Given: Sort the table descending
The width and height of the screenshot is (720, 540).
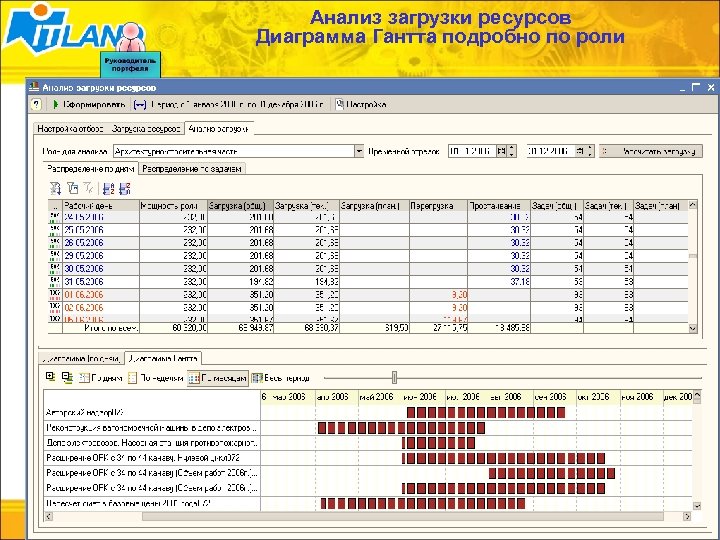Looking at the screenshot, I should click(x=124, y=189).
